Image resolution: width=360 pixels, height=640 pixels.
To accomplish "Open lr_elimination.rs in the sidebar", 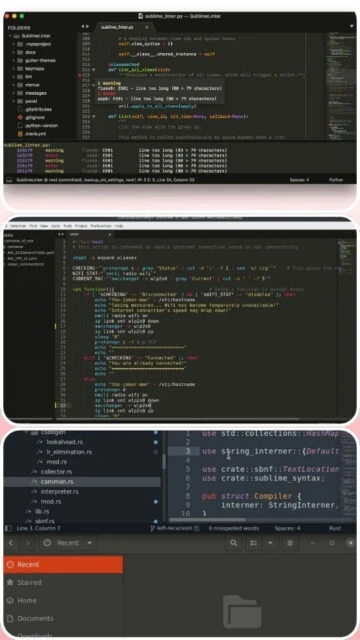I will [x=69, y=452].
